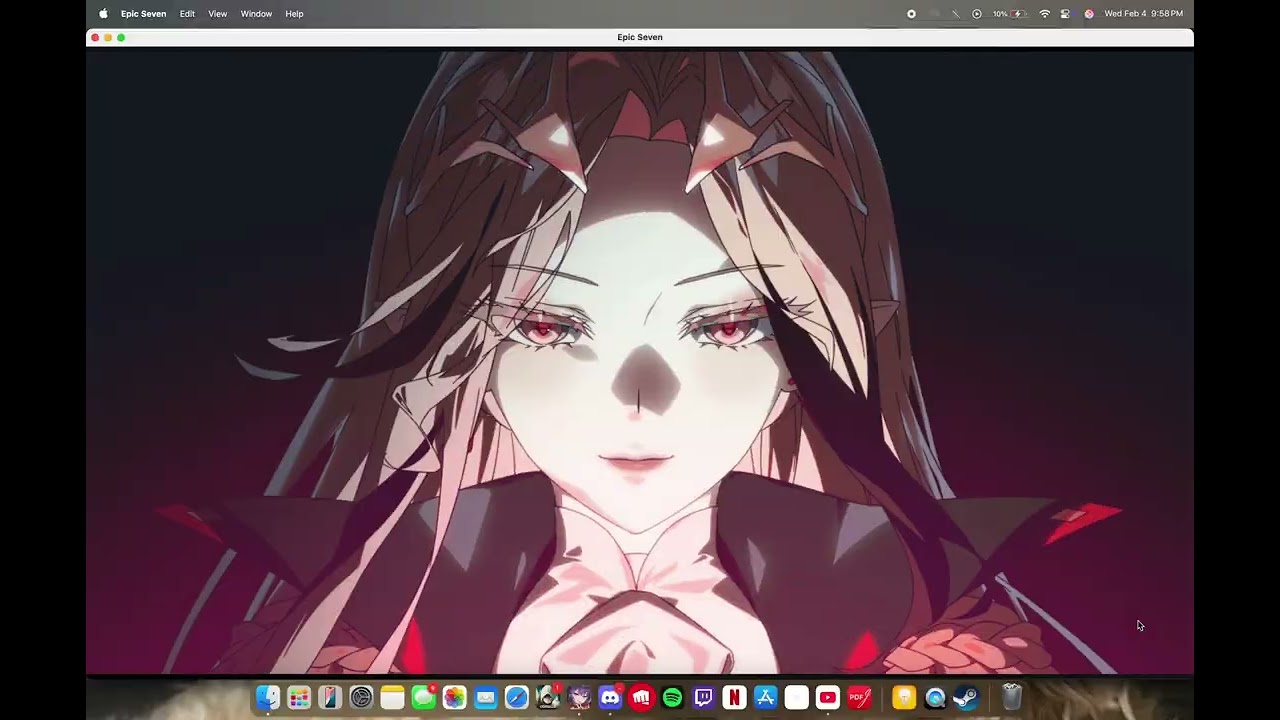The height and width of the screenshot is (720, 1280).
Task: Open the Trash in the Dock
Action: click(x=1011, y=697)
